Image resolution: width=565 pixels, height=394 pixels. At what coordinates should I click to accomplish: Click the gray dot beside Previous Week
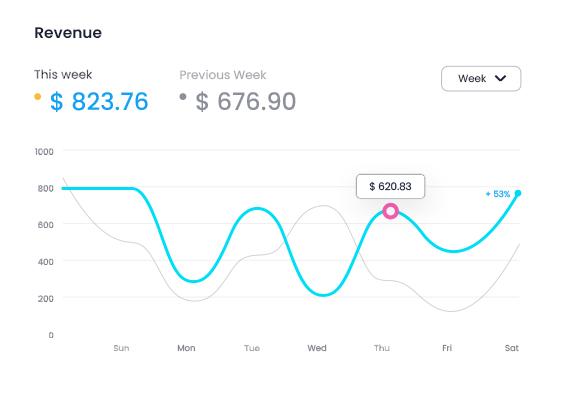[183, 96]
